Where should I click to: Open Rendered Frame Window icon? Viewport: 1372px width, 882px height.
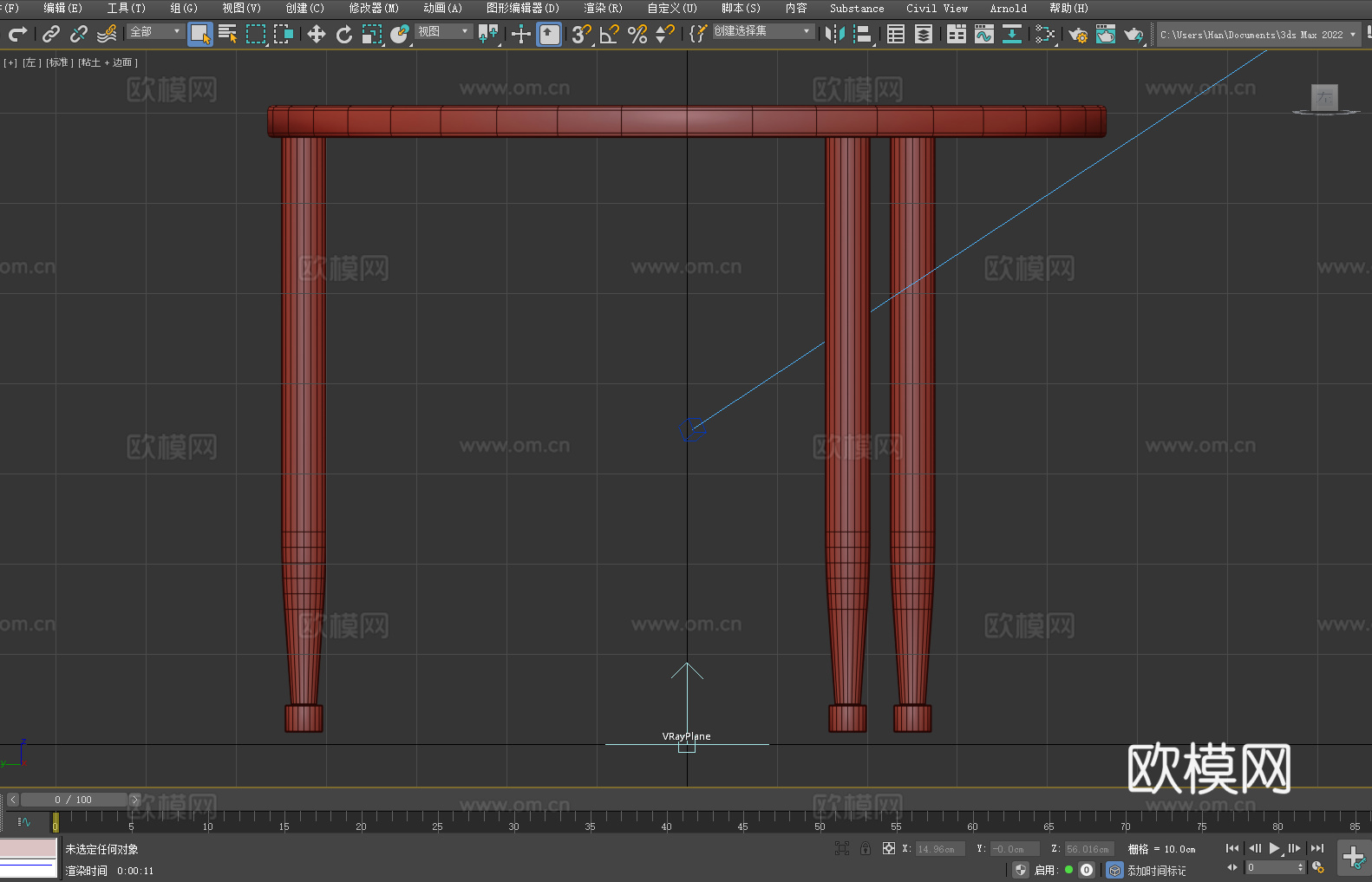tap(1106, 34)
